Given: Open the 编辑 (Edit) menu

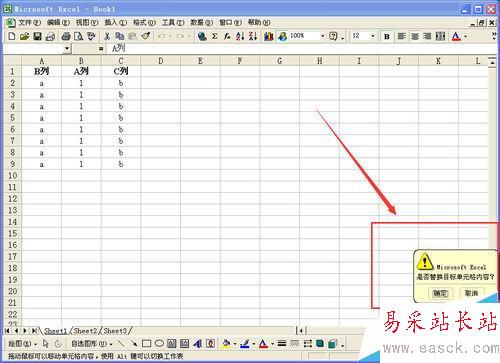Looking at the screenshot, I should coord(58,23).
